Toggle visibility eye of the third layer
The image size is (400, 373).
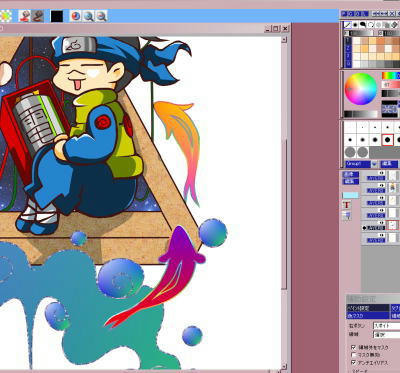(381, 198)
